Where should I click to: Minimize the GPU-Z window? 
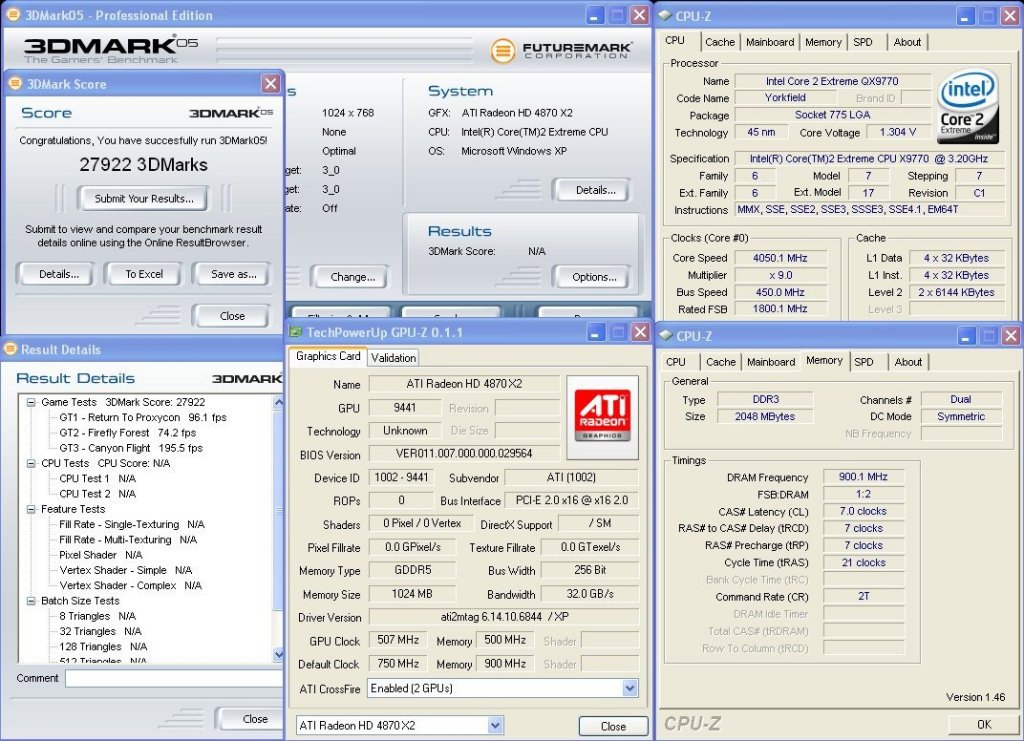(x=596, y=332)
